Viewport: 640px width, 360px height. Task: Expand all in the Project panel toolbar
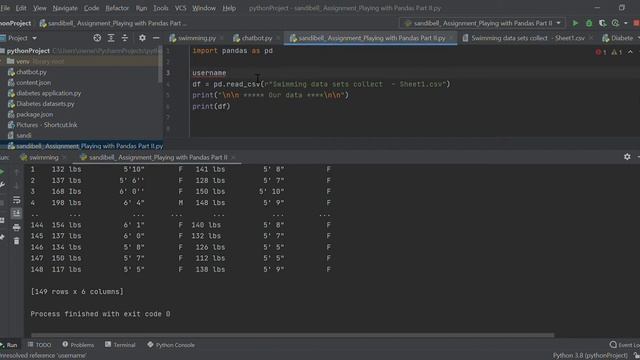pyautogui.click(x=111, y=38)
